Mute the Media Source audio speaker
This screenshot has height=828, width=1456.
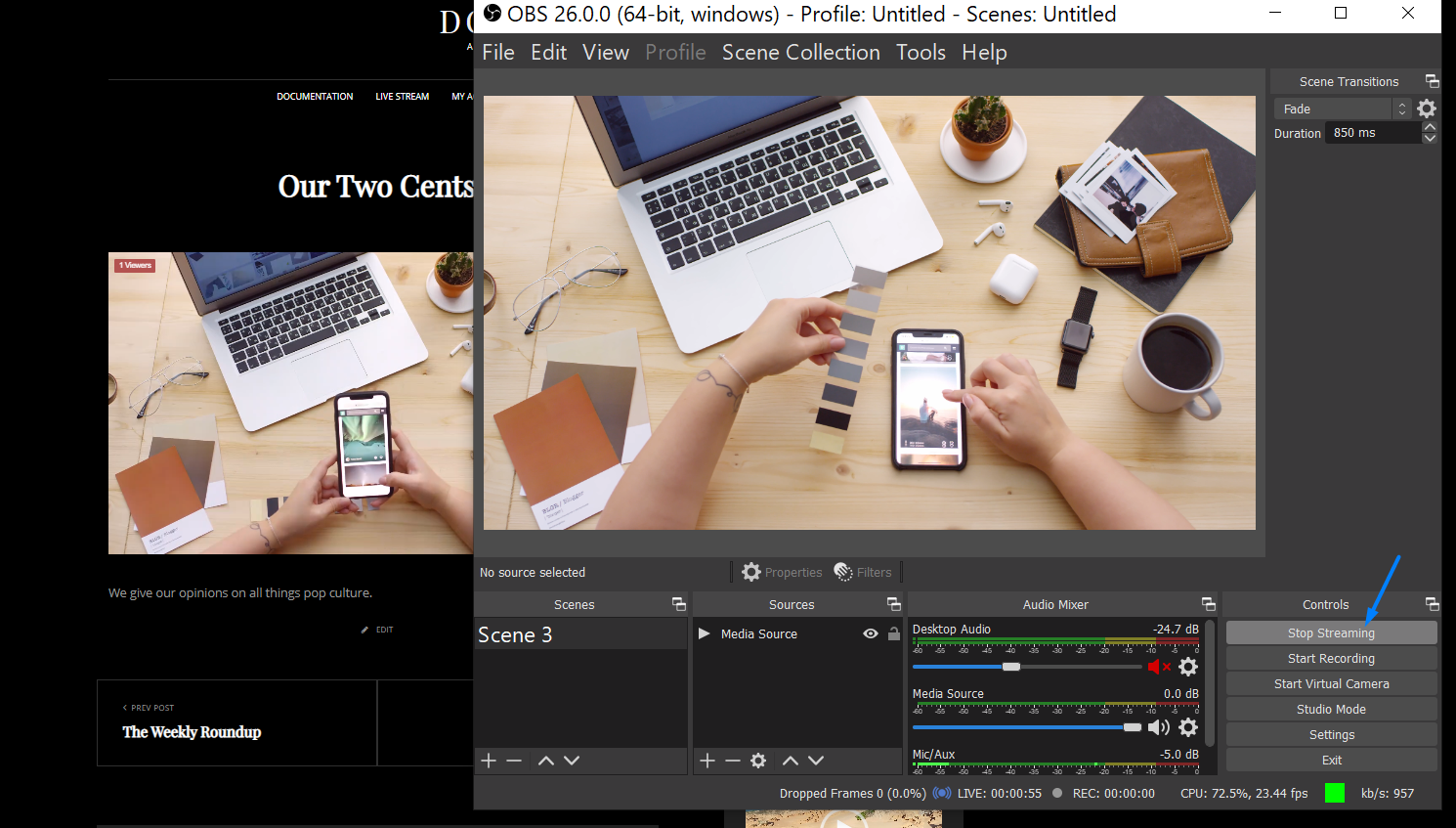[x=1159, y=727]
